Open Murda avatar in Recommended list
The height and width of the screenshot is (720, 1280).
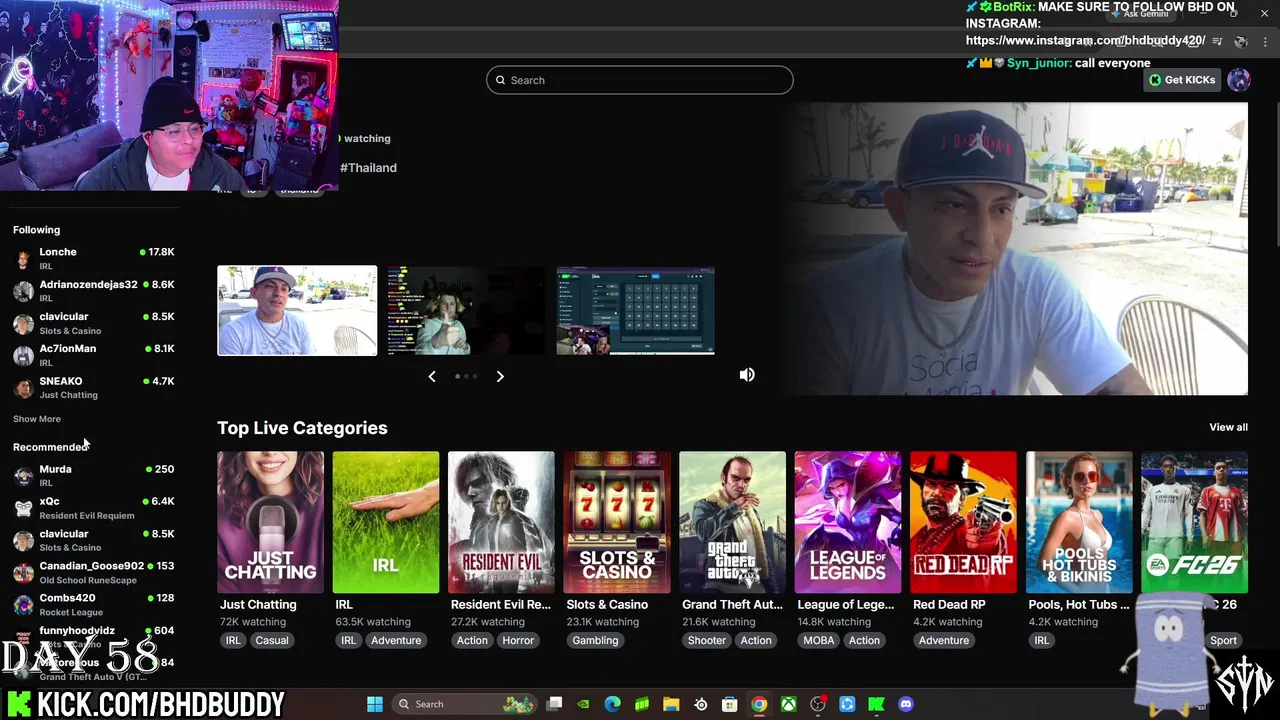[23, 476]
